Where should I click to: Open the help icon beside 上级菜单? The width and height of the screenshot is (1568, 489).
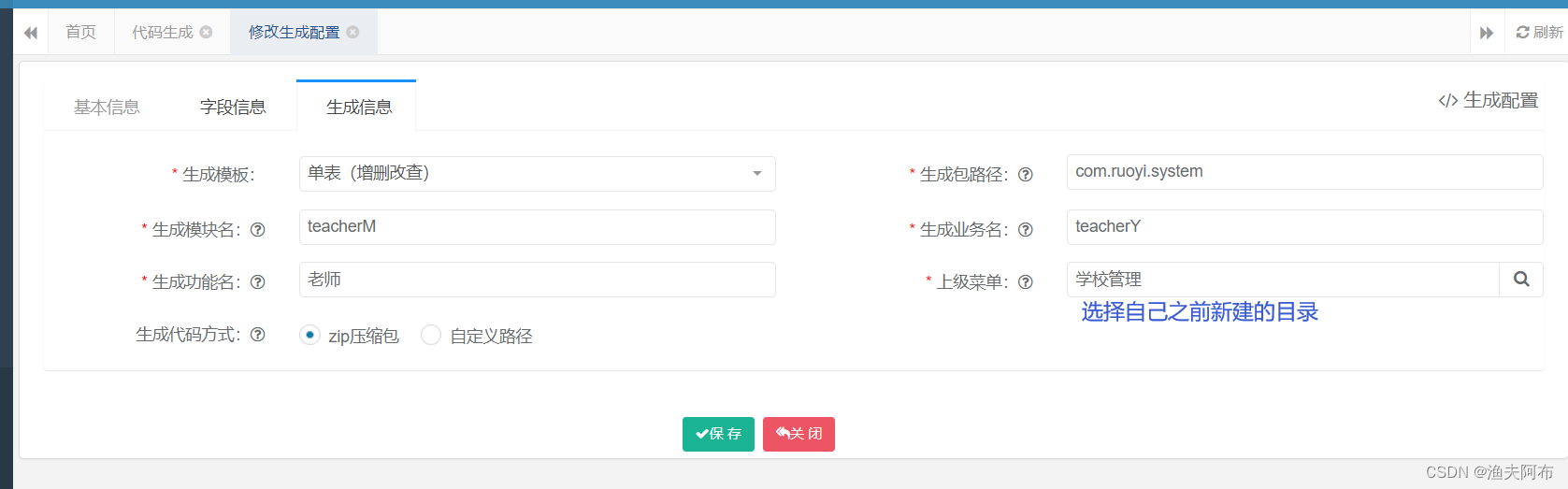[1026, 282]
